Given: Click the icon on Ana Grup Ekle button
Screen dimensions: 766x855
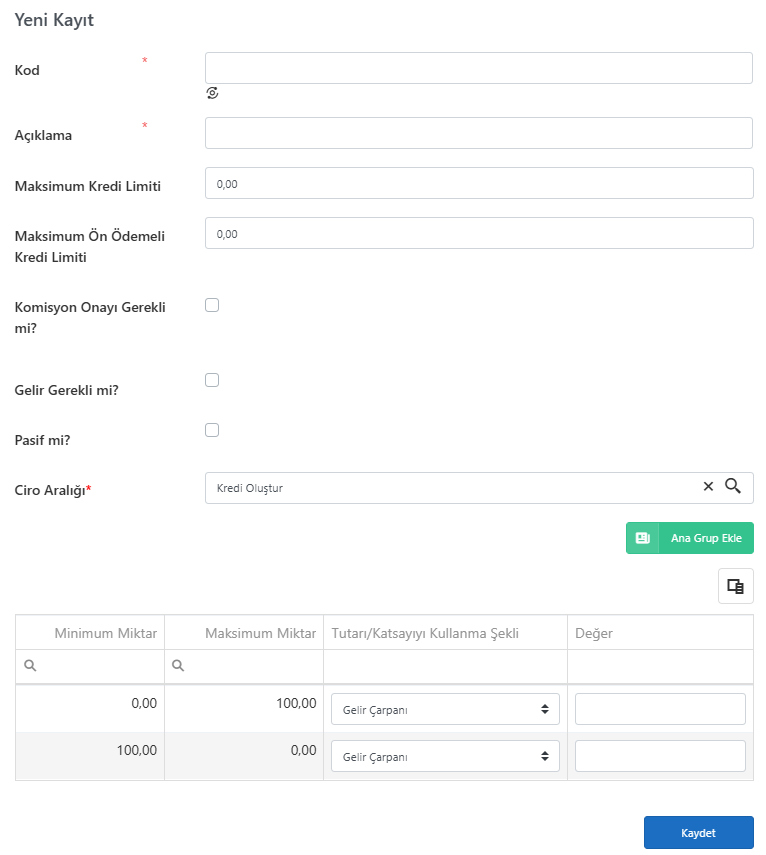Looking at the screenshot, I should [x=643, y=538].
